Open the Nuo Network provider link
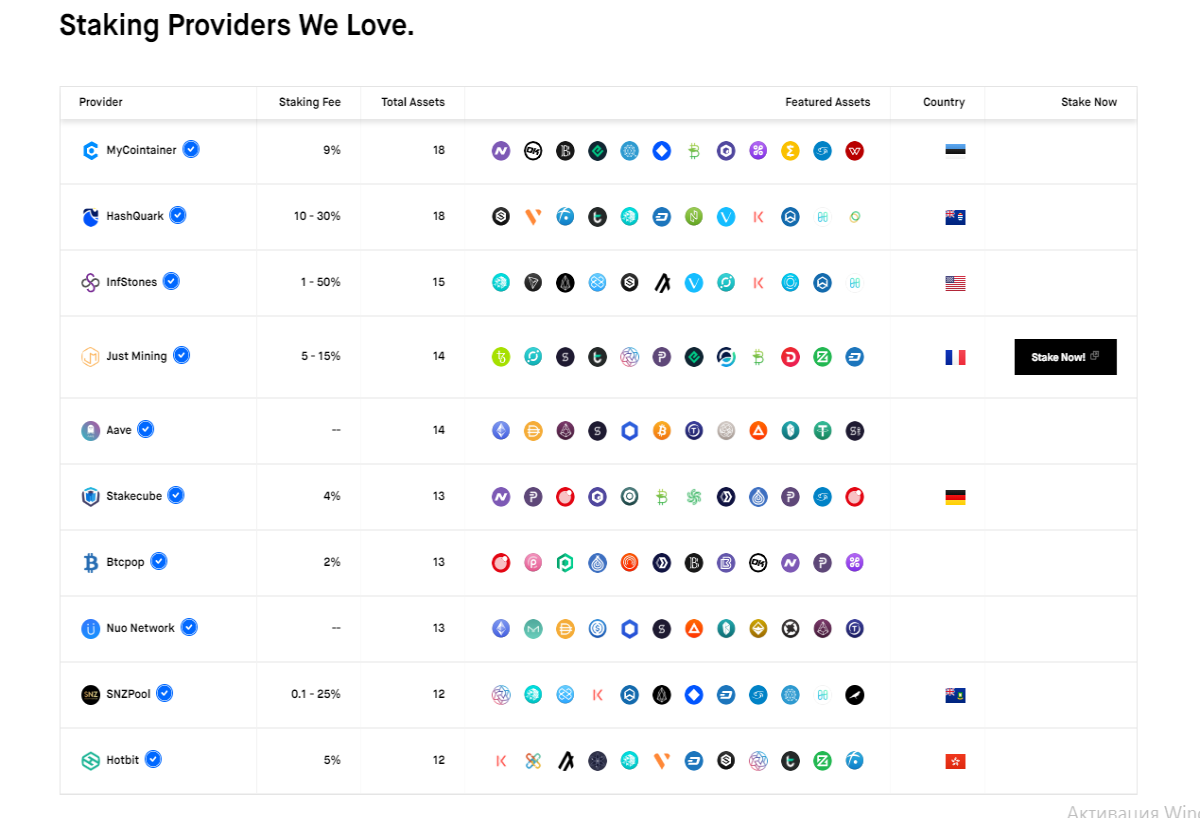The image size is (1200, 818). click(140, 628)
